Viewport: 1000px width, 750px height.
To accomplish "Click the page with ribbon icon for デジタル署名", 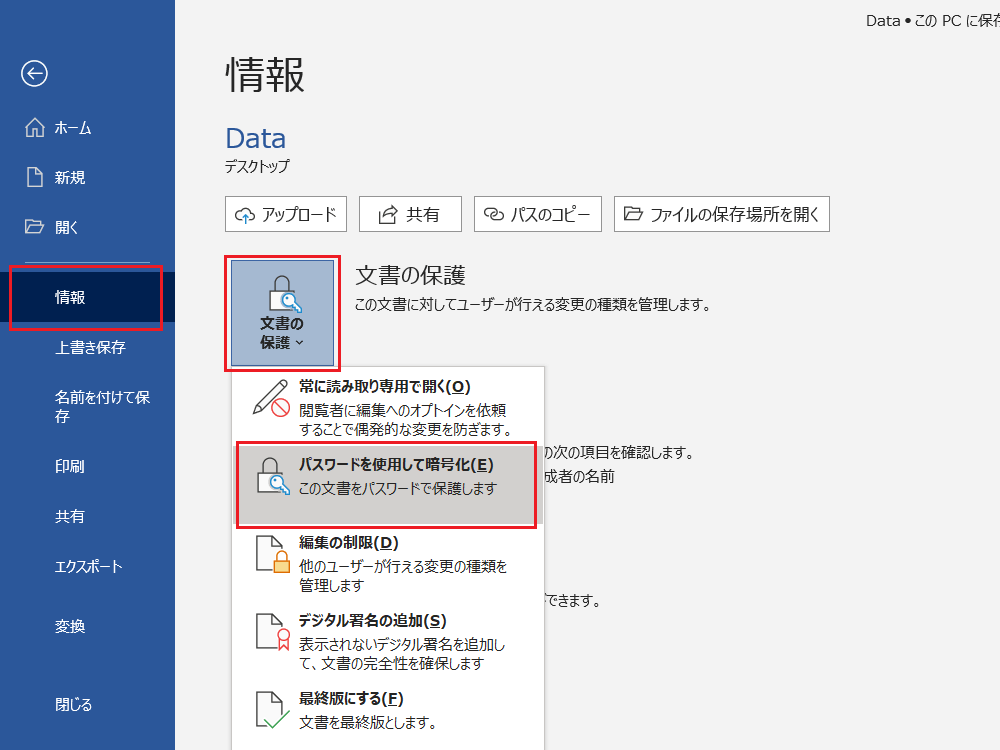I will (273, 631).
